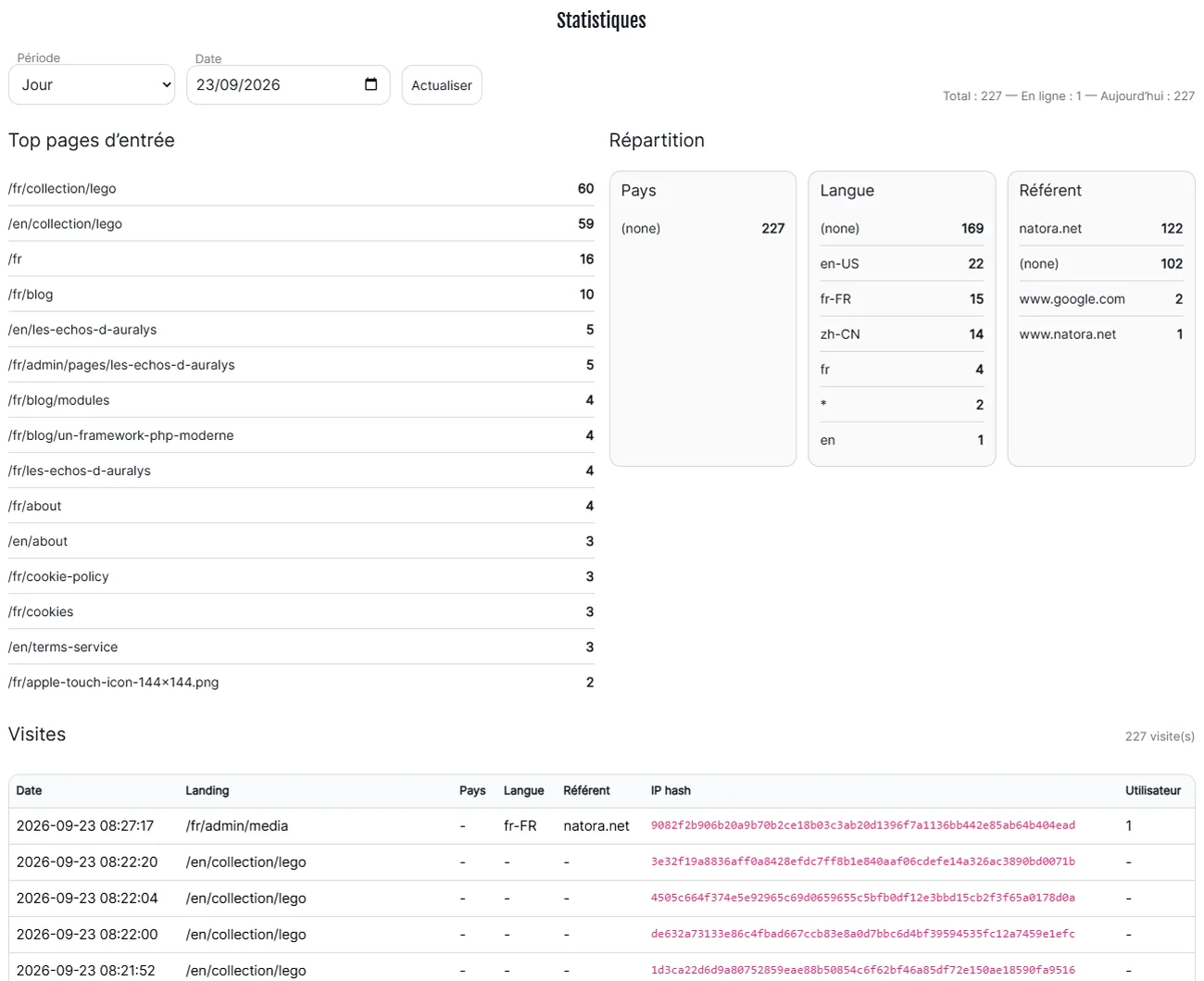
Task: Click the Total 227 status summary text
Action: (x=1069, y=95)
